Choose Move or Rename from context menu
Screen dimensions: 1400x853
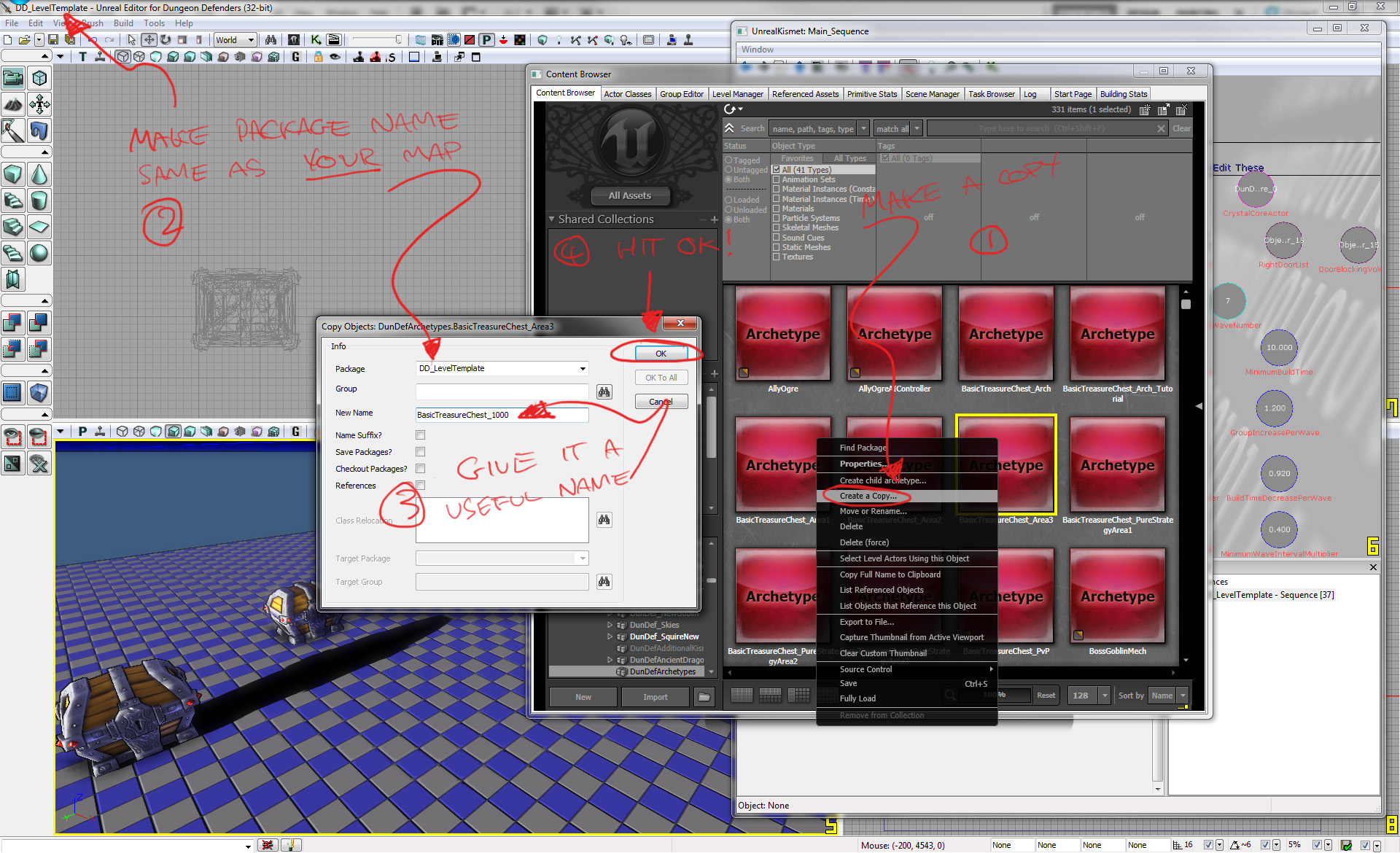906,511
